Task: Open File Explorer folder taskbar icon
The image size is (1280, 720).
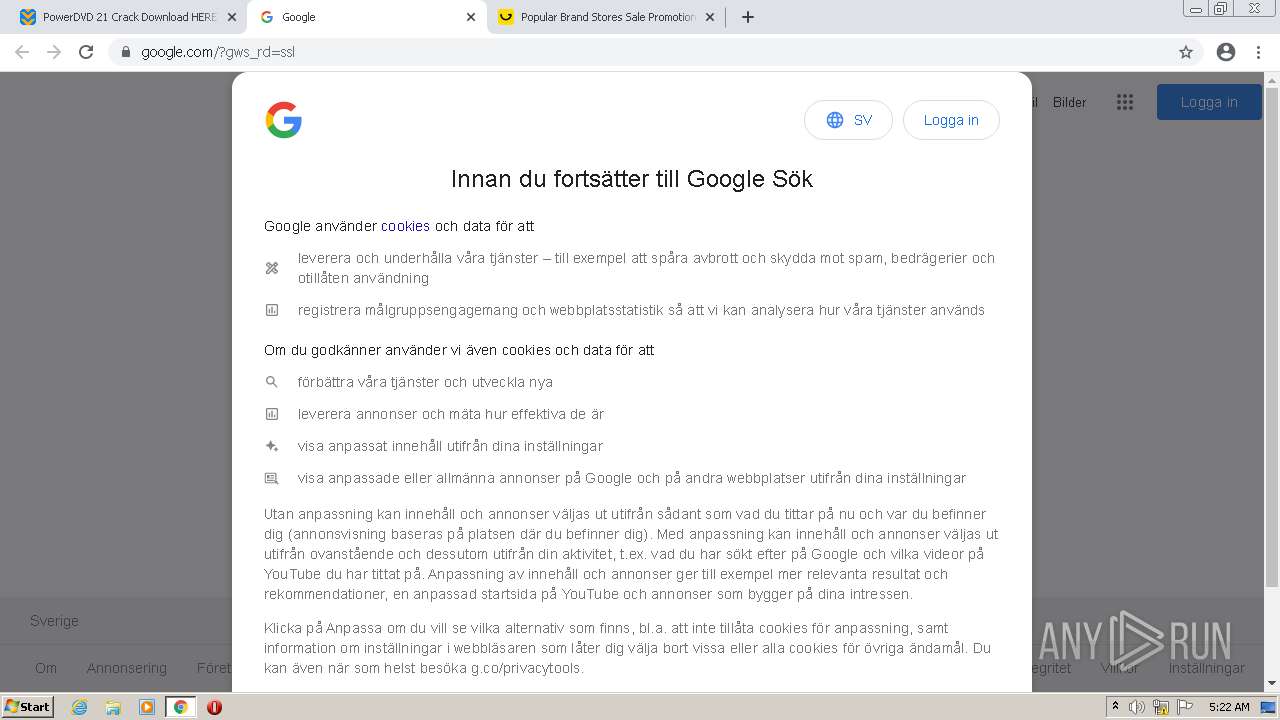Action: coord(113,707)
